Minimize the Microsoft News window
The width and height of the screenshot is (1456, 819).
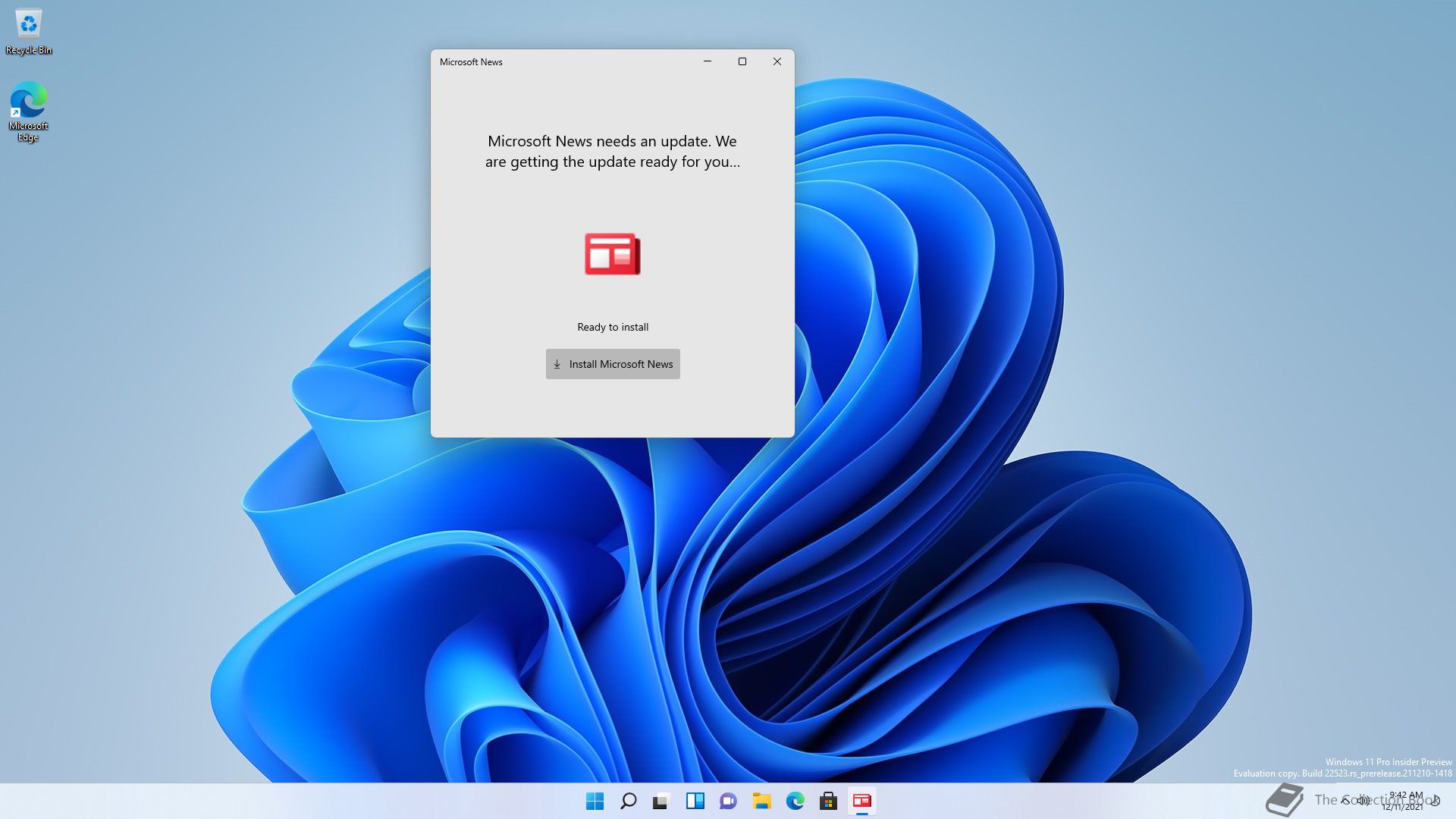708,61
